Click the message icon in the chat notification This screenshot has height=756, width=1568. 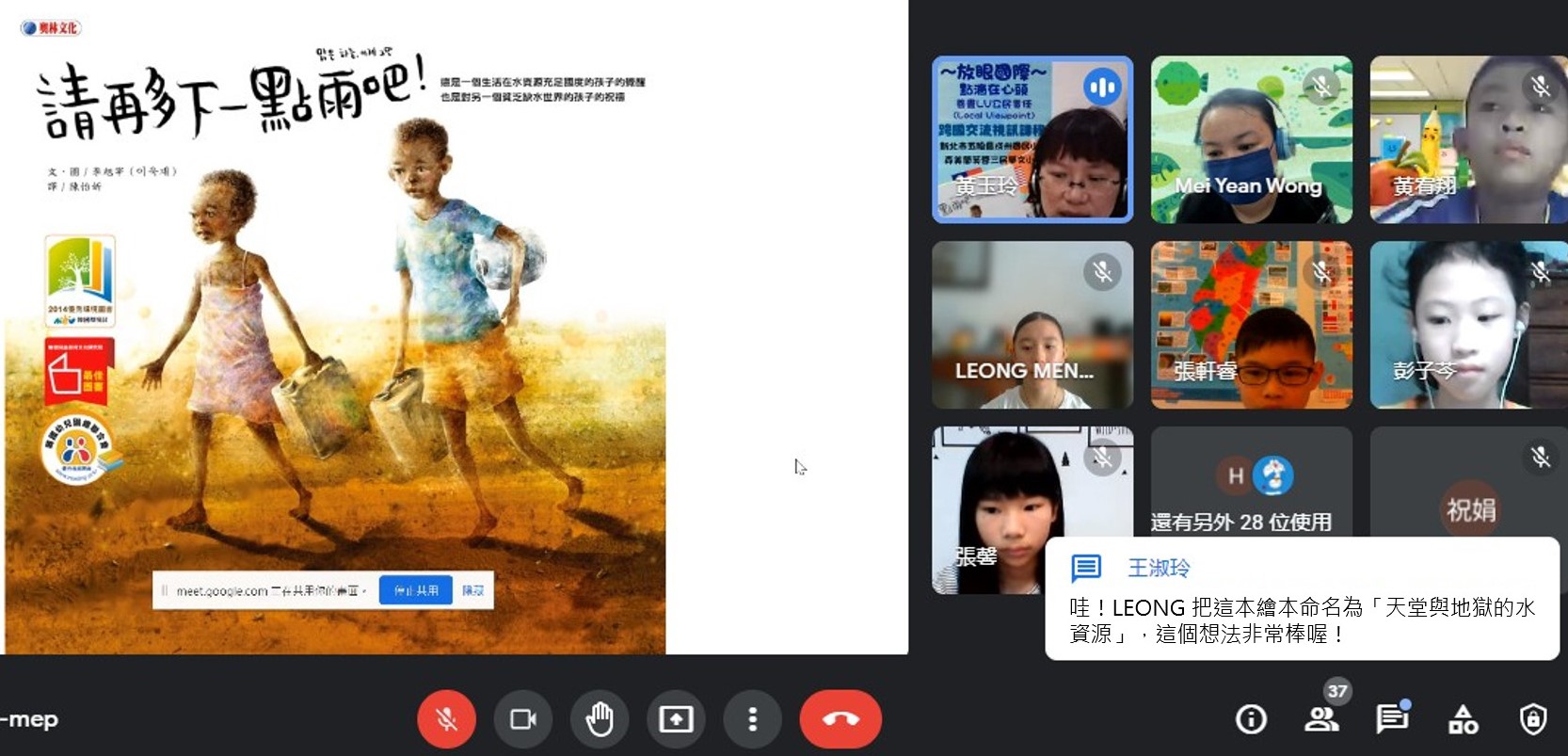point(1086,568)
